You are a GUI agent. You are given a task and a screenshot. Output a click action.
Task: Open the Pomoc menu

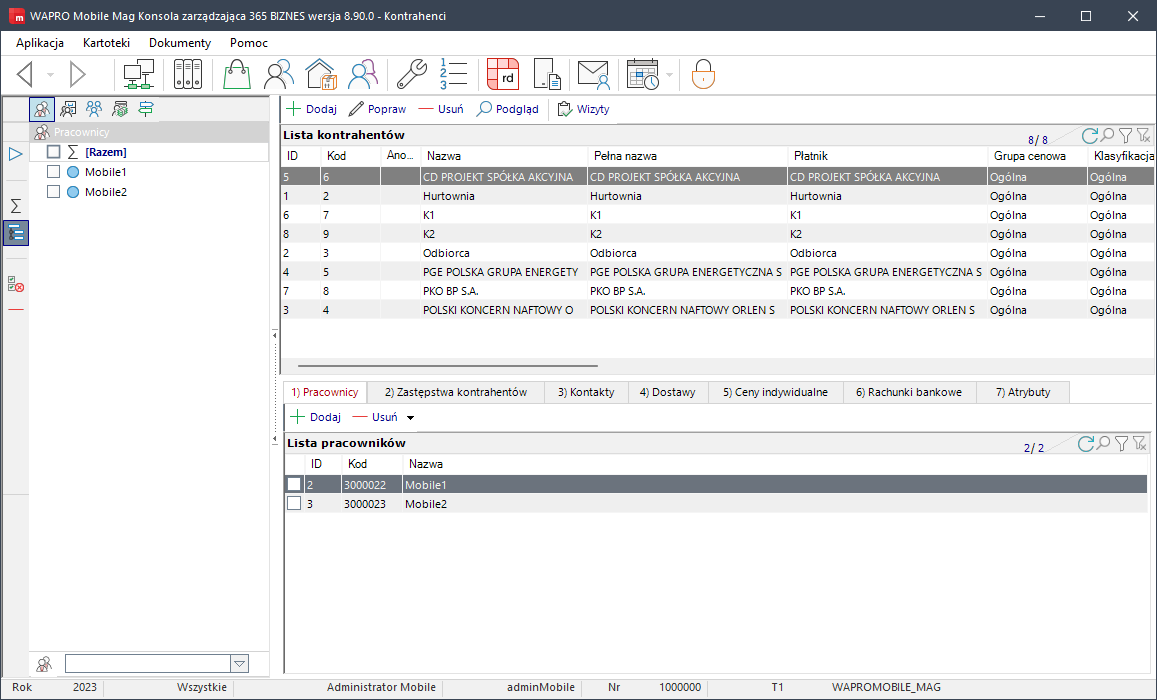pyautogui.click(x=249, y=43)
